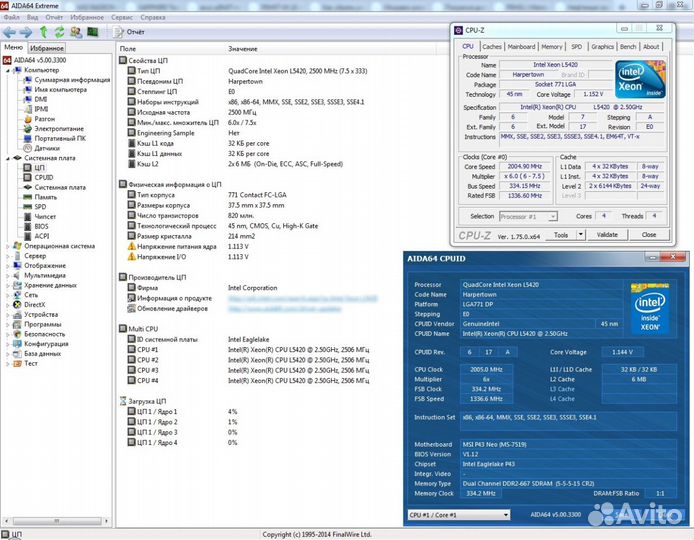Open the Информация о продукте link
Image resolution: width=694 pixels, height=540 pixels.
click(303, 298)
